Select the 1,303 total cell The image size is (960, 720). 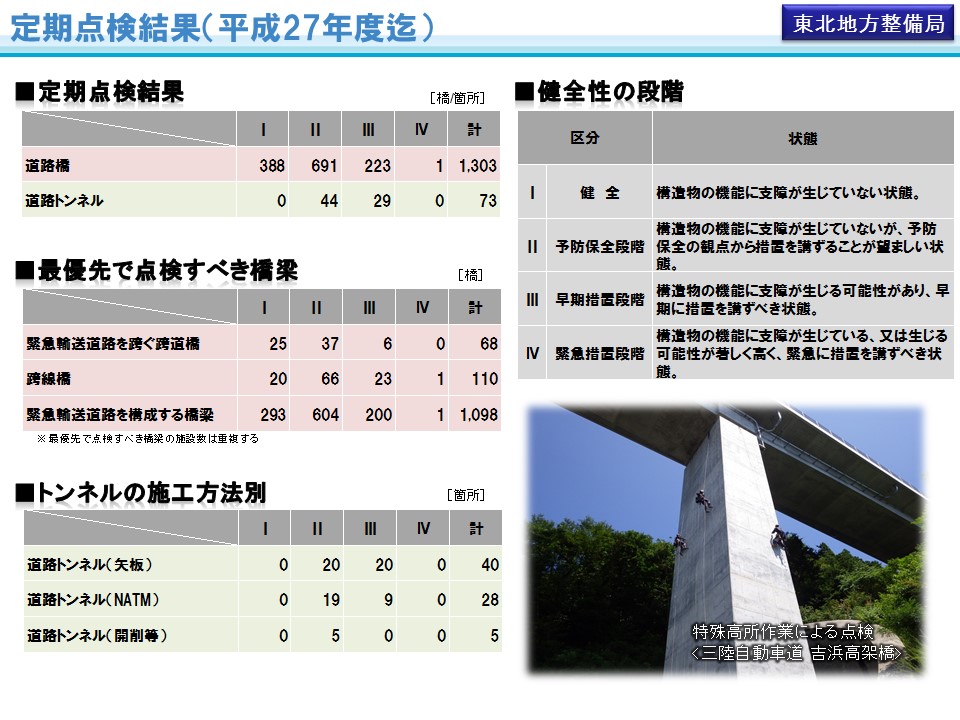coord(476,166)
